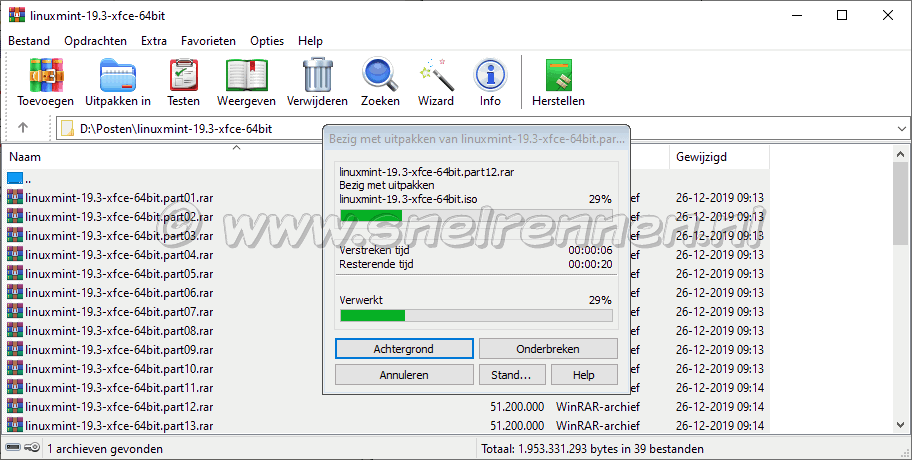Select linuxmint-19.3-xfce-64bit.part07.rar
Screen dimensions: 912x460
click(x=119, y=312)
